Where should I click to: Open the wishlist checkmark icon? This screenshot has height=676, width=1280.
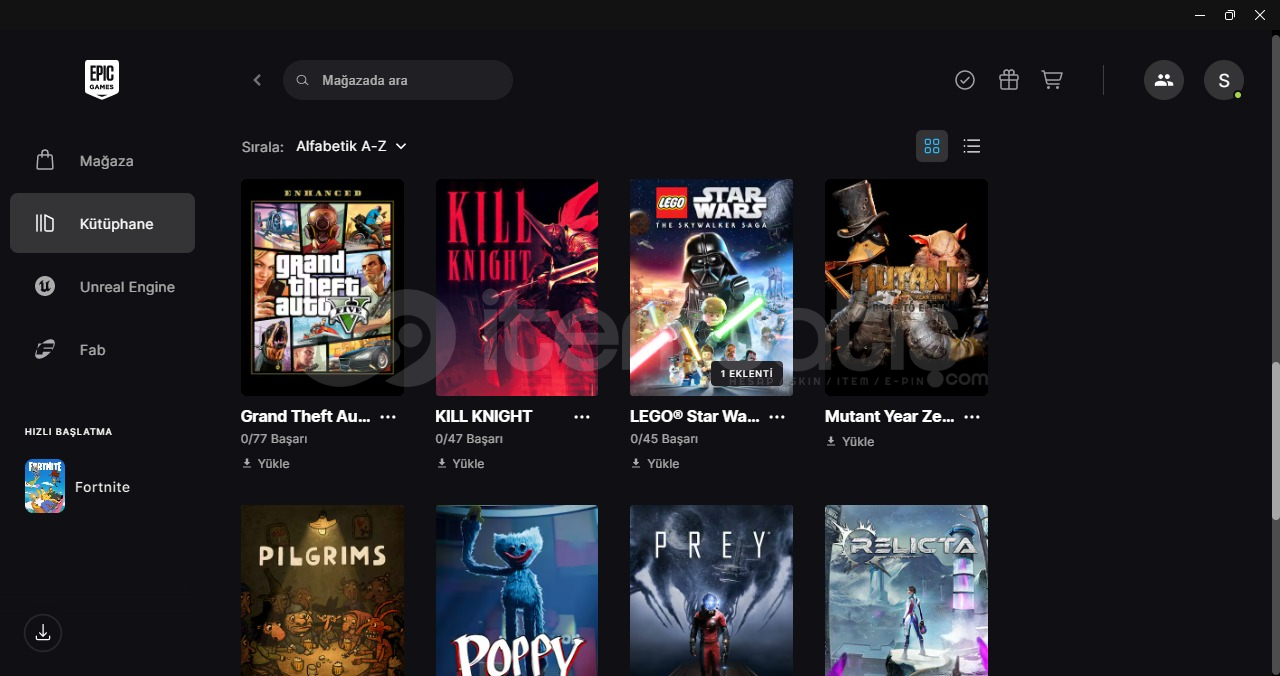[x=965, y=80]
